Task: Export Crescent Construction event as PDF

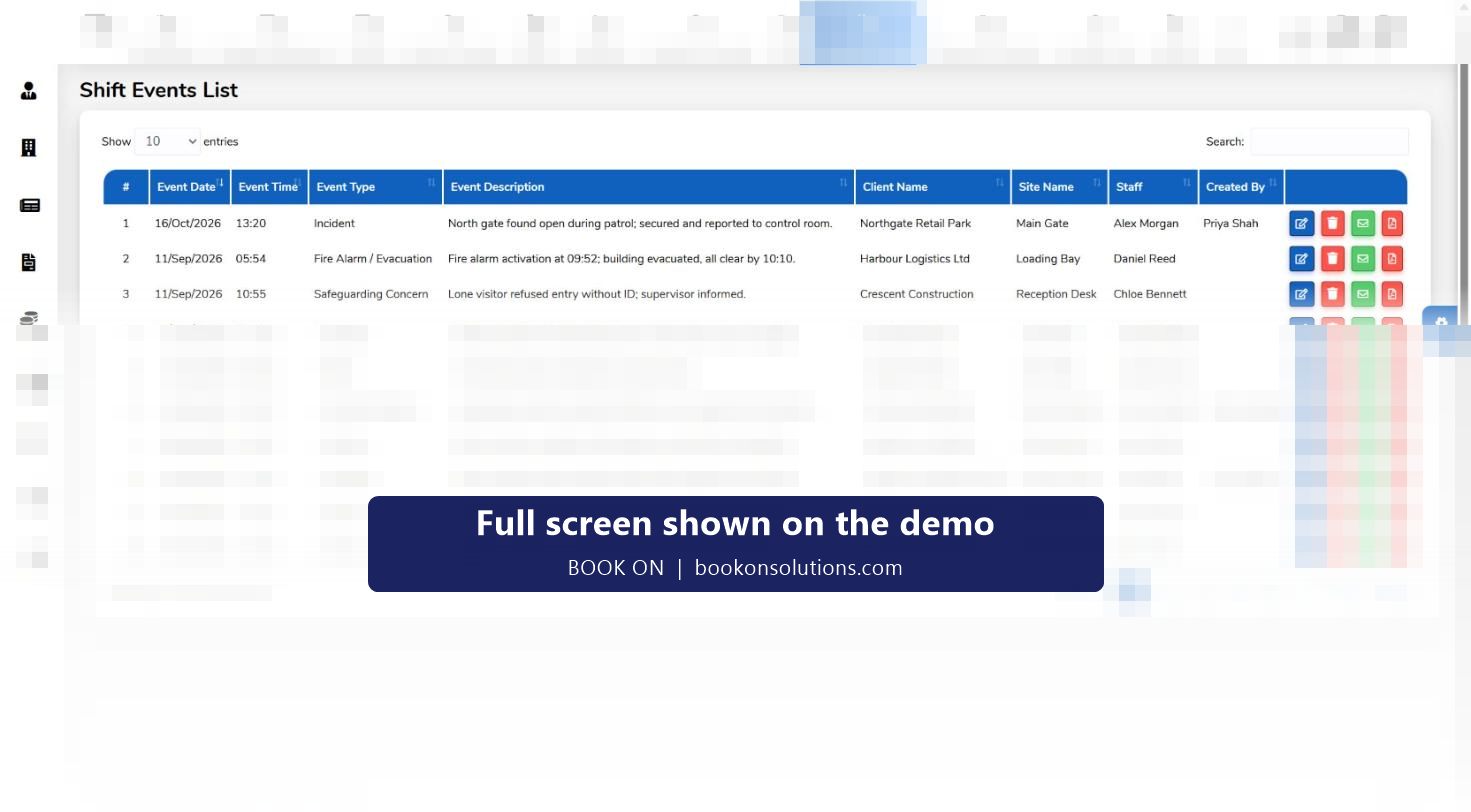Action: click(1392, 294)
